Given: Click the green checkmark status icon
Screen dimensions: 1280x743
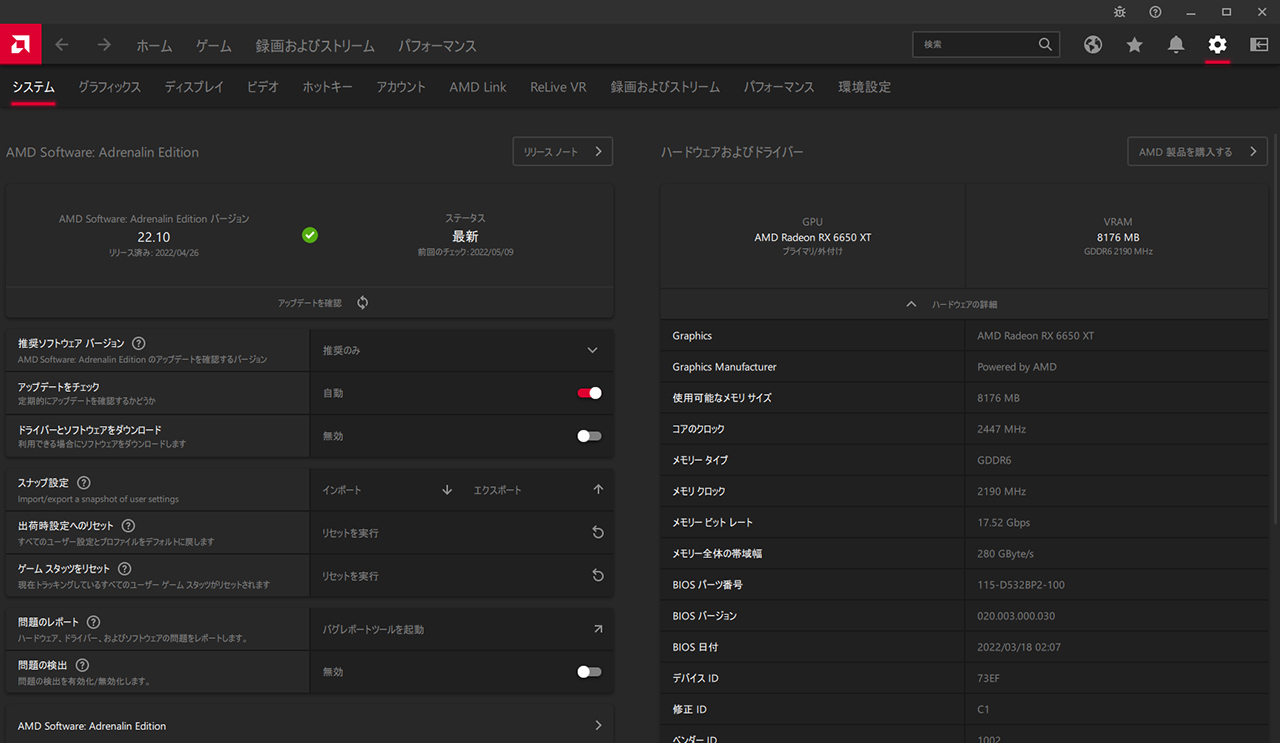Looking at the screenshot, I should pos(310,235).
